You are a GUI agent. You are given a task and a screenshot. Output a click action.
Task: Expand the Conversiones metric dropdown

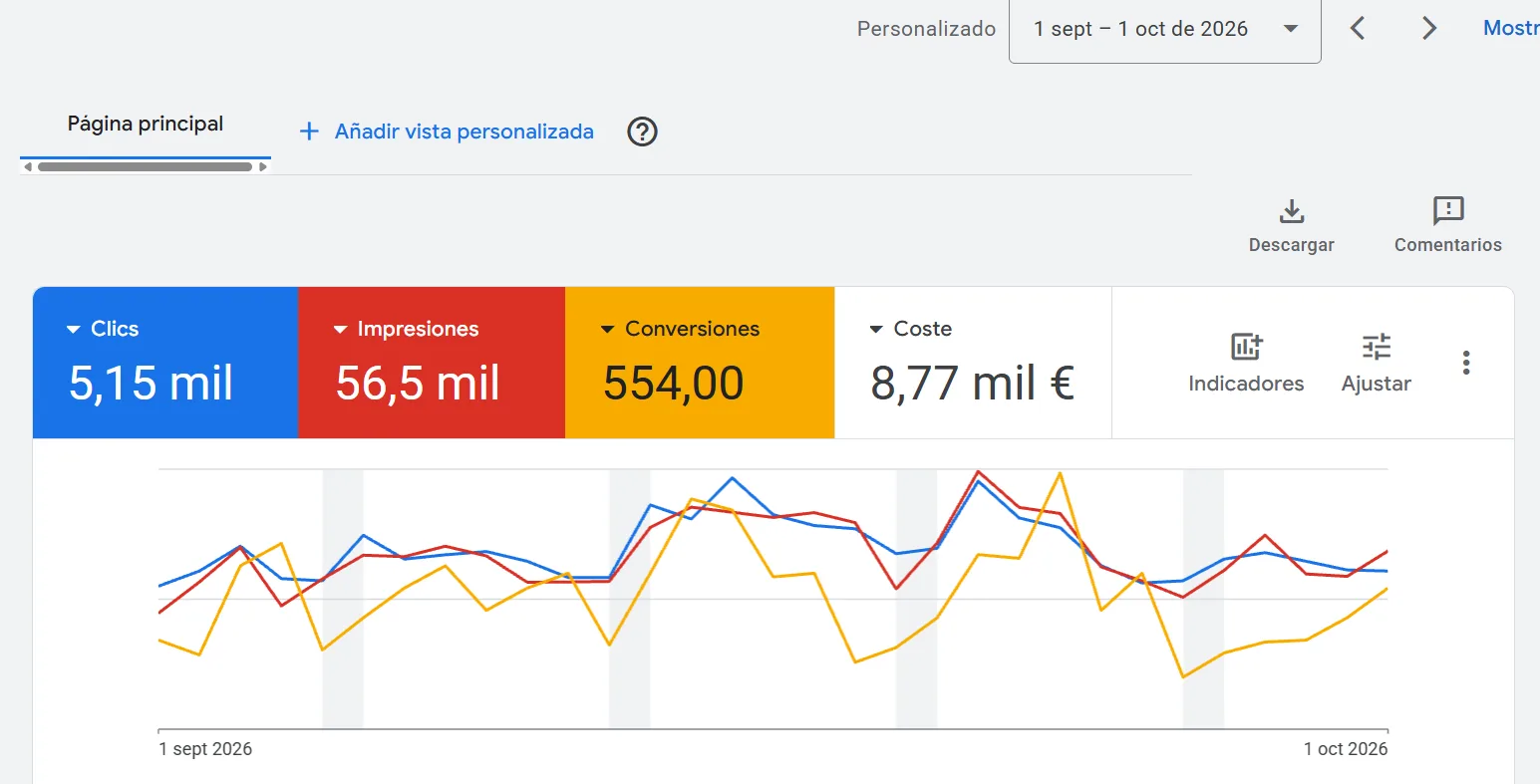607,330
